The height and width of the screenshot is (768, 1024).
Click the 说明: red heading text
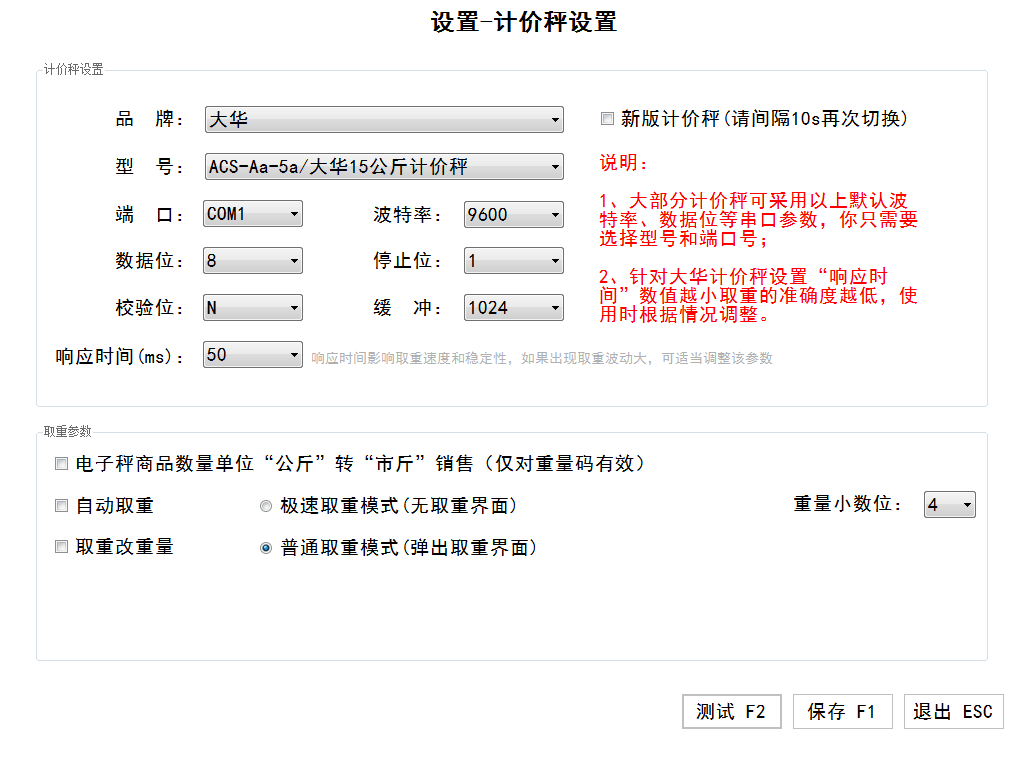point(624,163)
